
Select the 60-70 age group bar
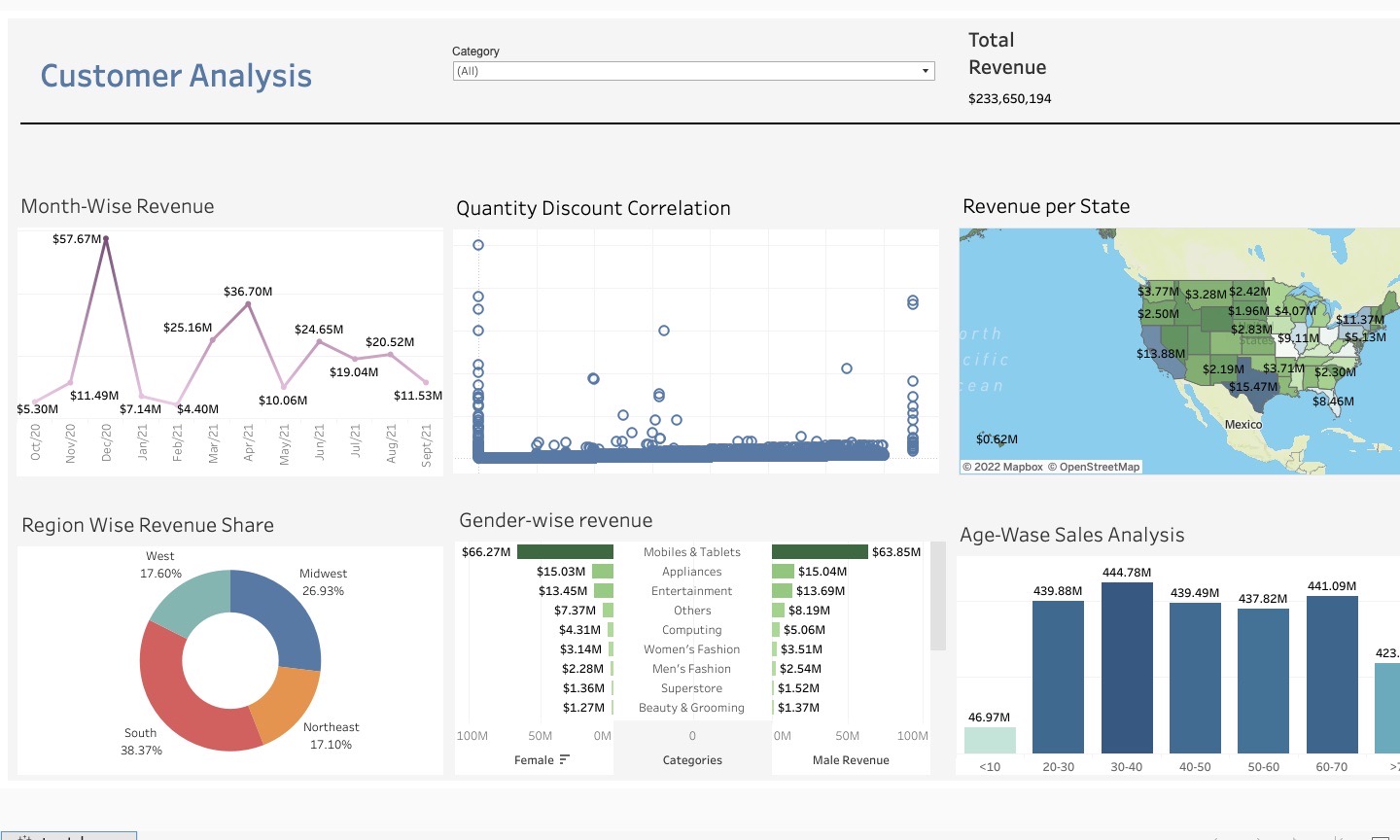(x=1332, y=674)
